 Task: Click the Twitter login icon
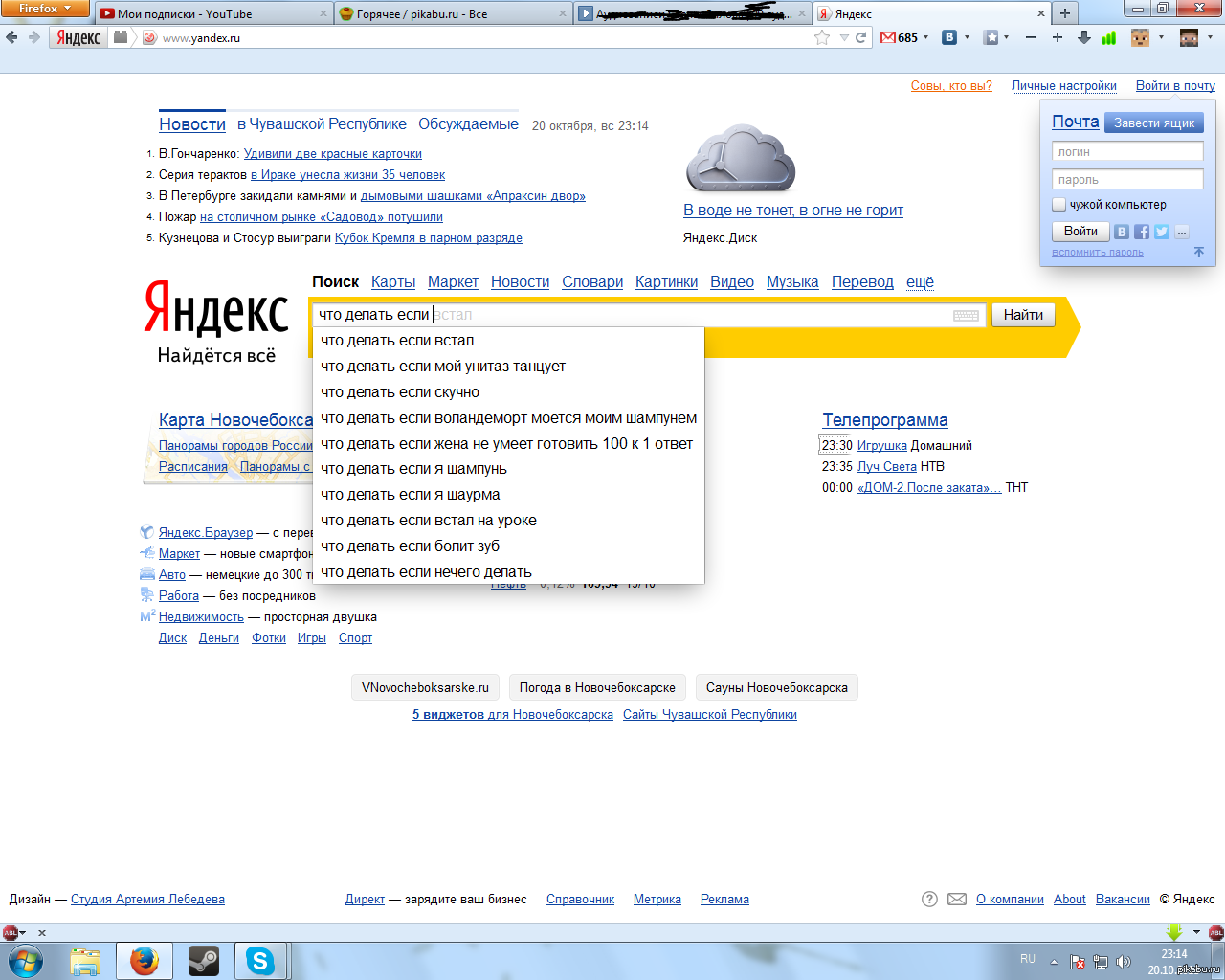pos(1161,232)
